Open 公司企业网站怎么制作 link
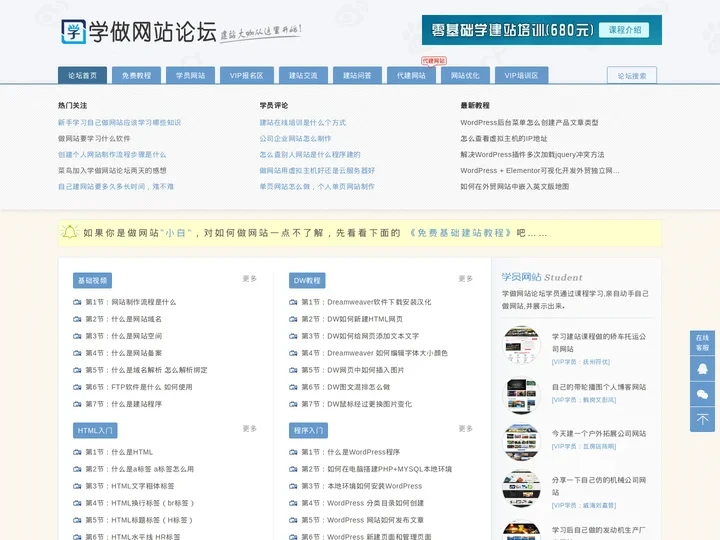The height and width of the screenshot is (540, 720). pyautogui.click(x=295, y=139)
